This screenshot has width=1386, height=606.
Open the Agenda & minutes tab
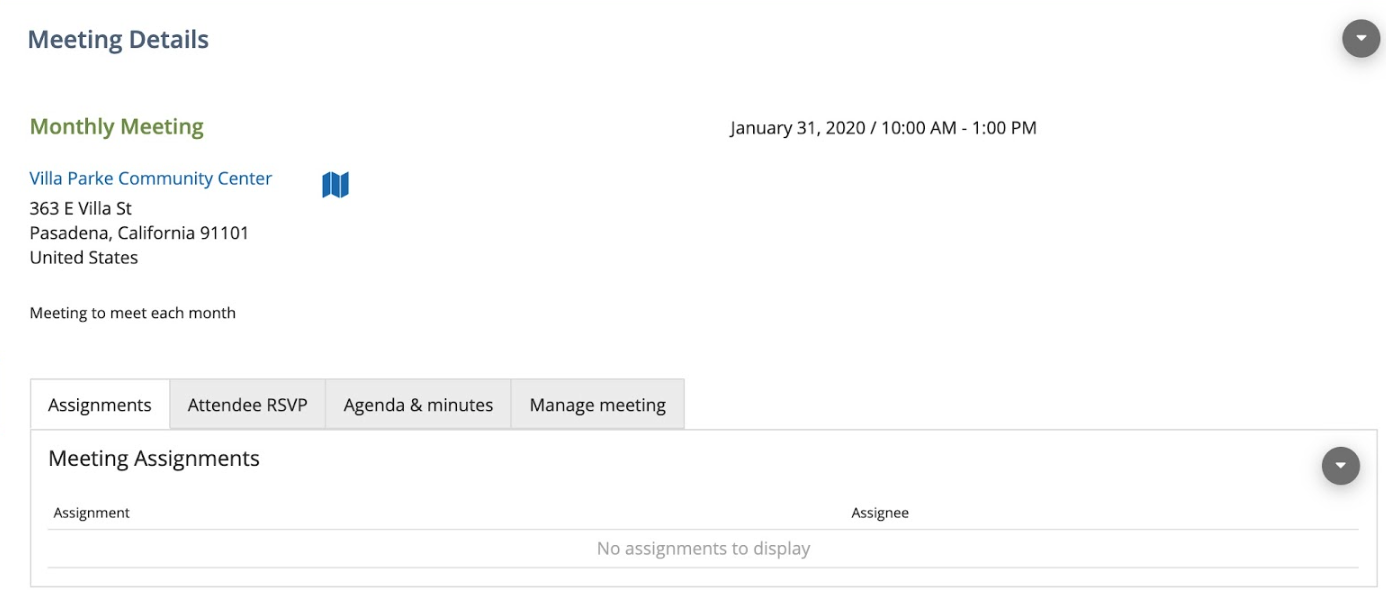click(418, 405)
